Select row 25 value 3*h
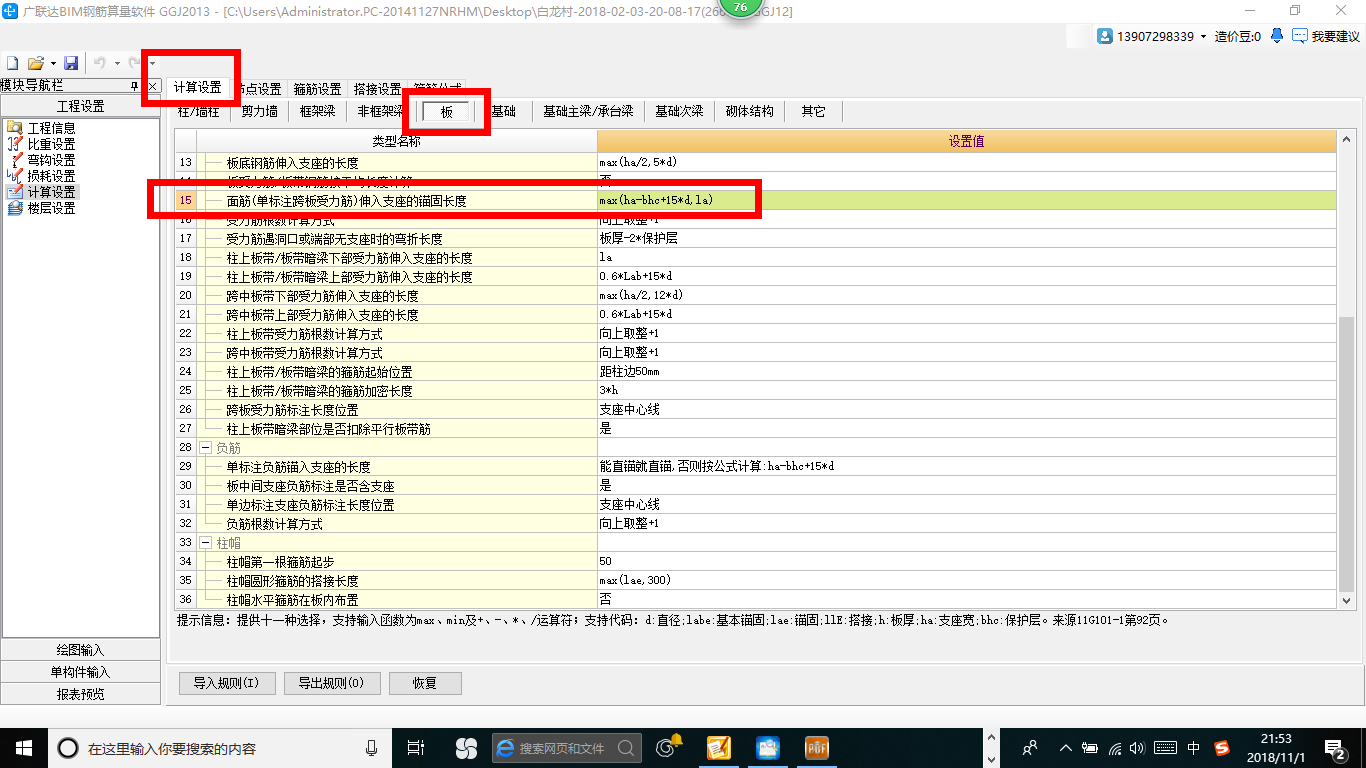The width and height of the screenshot is (1366, 768). pos(967,390)
